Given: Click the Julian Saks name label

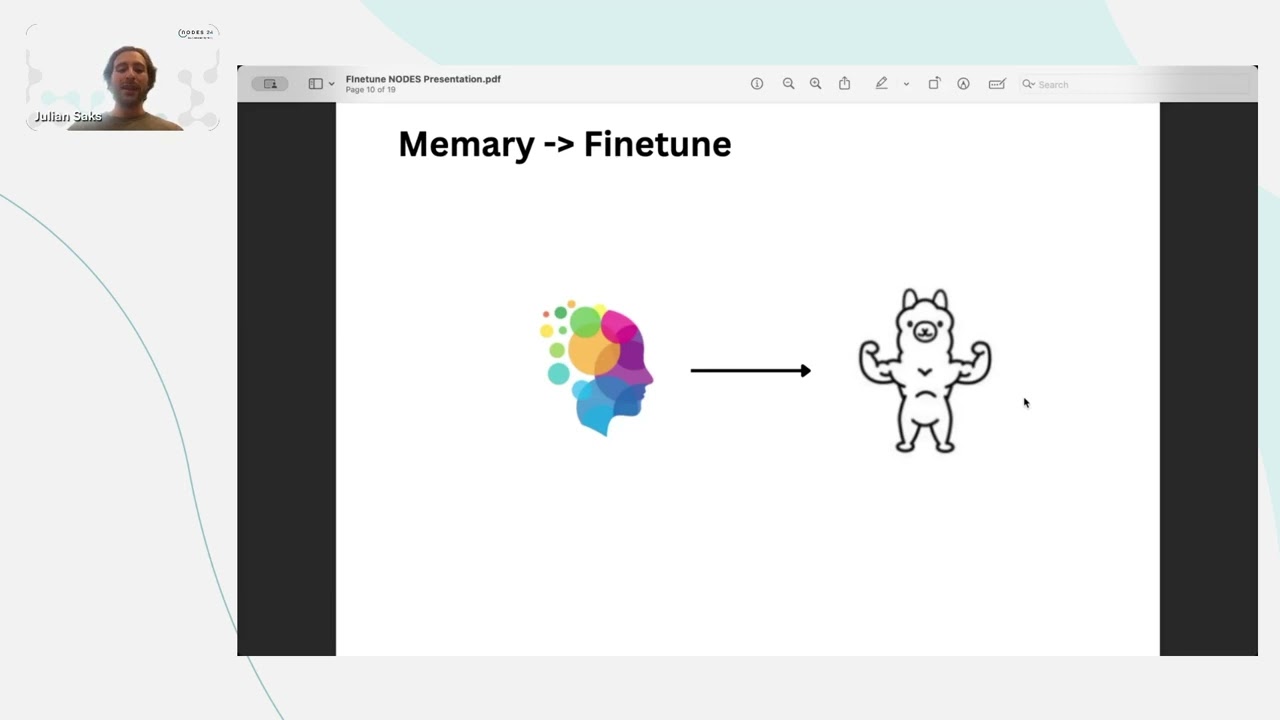Looking at the screenshot, I should click(x=68, y=117).
